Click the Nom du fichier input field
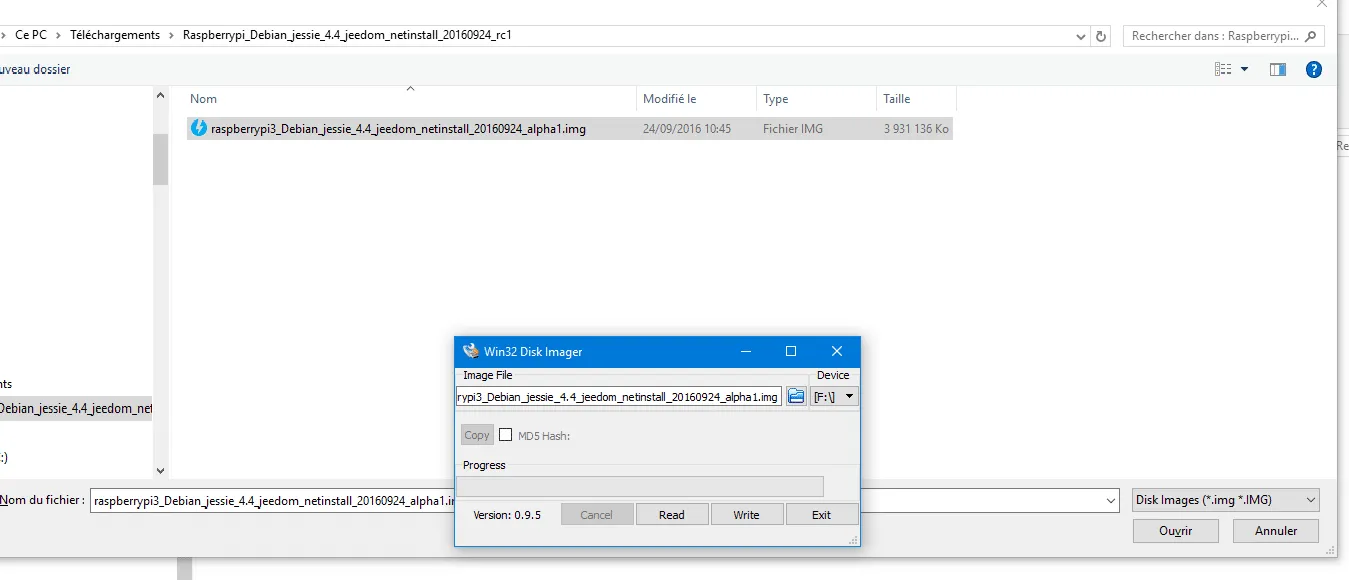 (x=604, y=500)
